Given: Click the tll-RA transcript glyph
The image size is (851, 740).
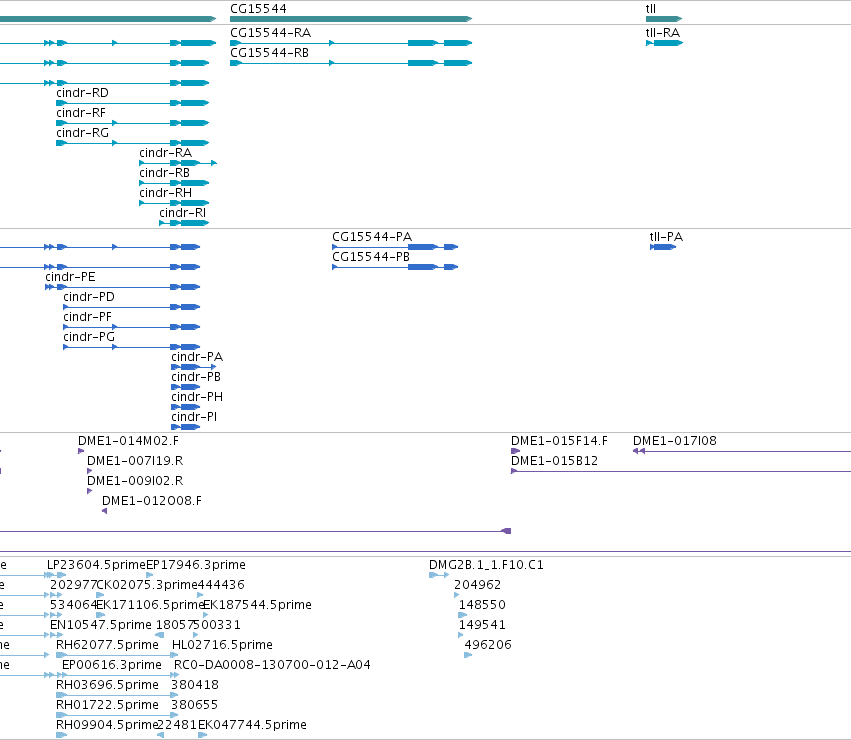Looking at the screenshot, I should tap(664, 43).
